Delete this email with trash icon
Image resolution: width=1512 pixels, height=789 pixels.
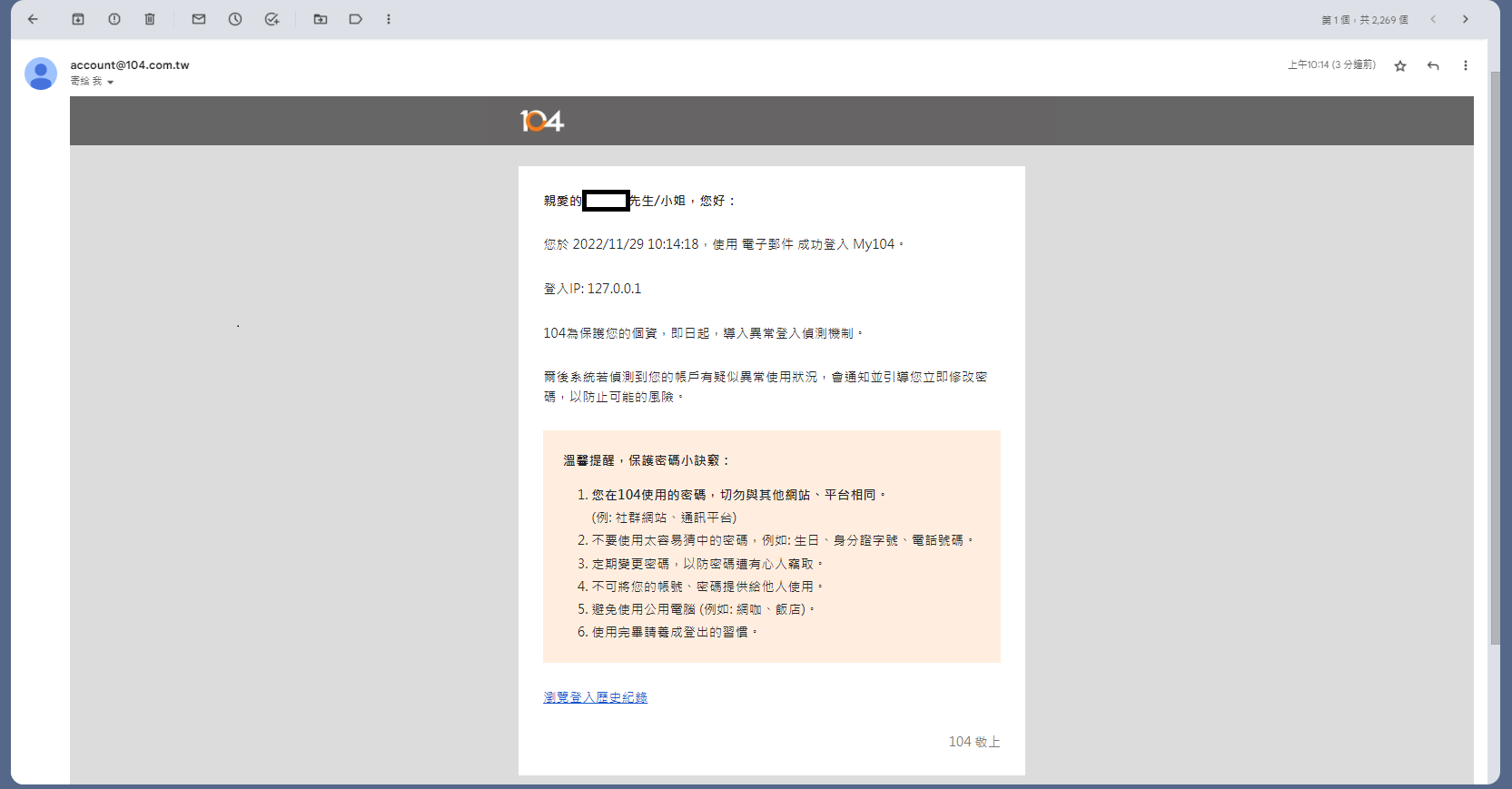tap(150, 19)
